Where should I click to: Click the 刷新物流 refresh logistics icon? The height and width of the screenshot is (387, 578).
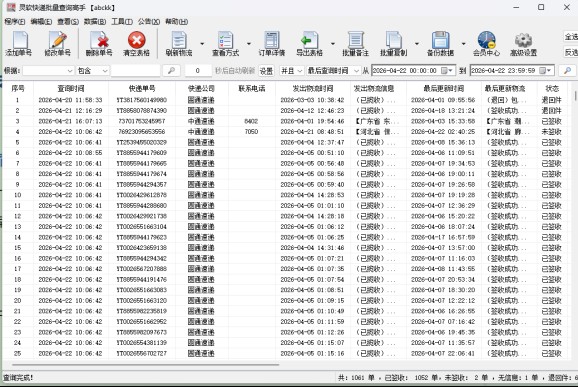pos(179,40)
